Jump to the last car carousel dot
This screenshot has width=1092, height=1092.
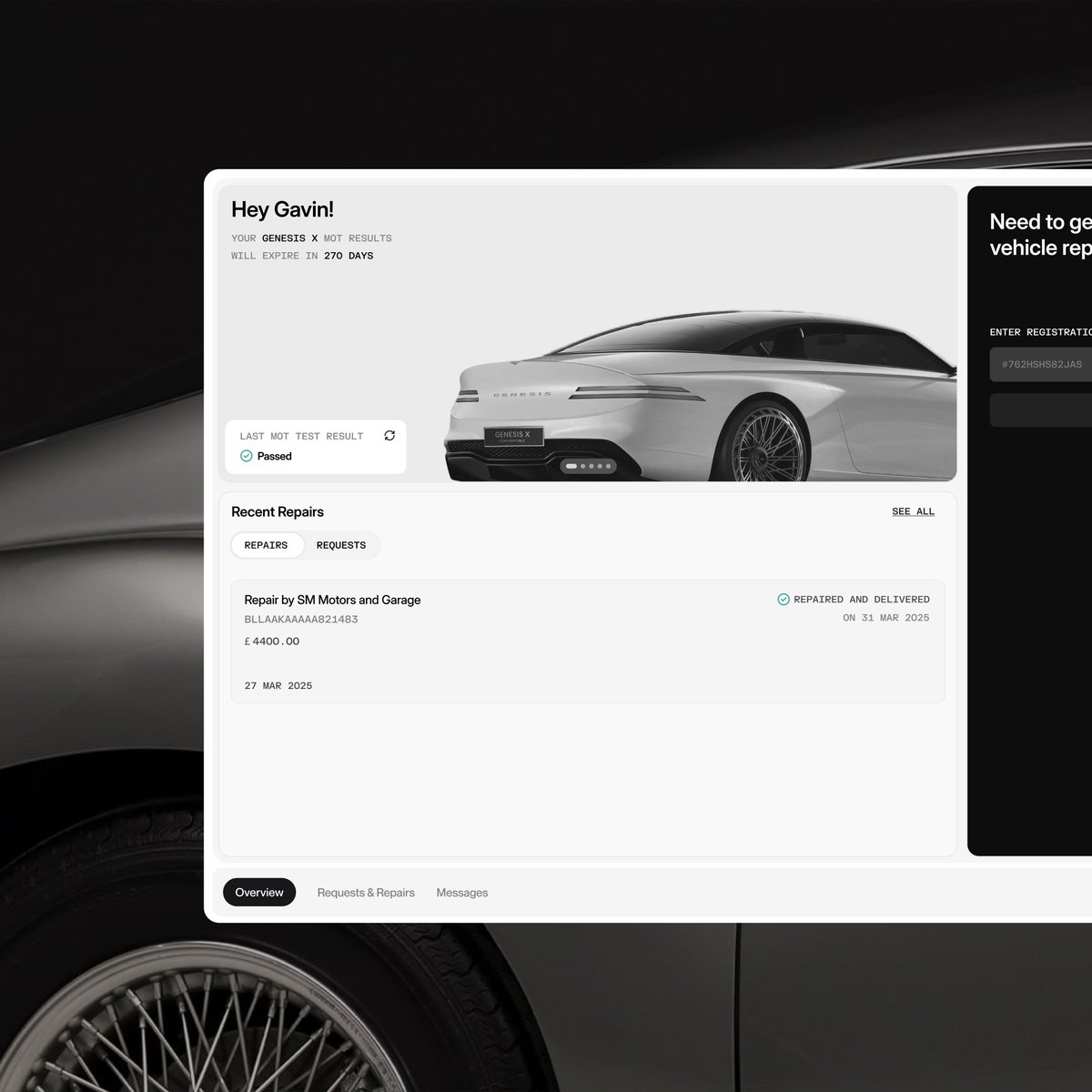tap(611, 466)
